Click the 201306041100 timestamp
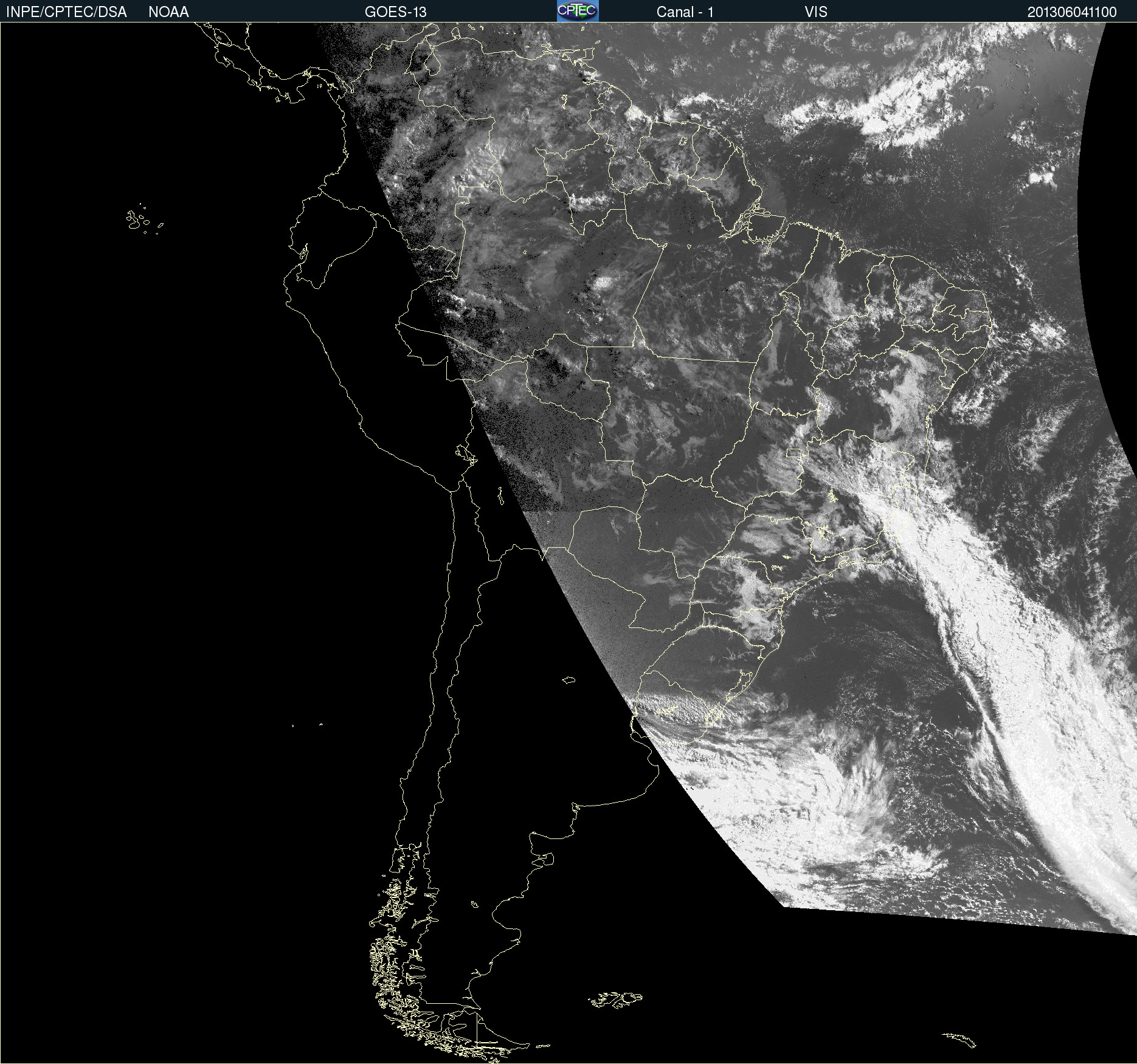 1072,12
